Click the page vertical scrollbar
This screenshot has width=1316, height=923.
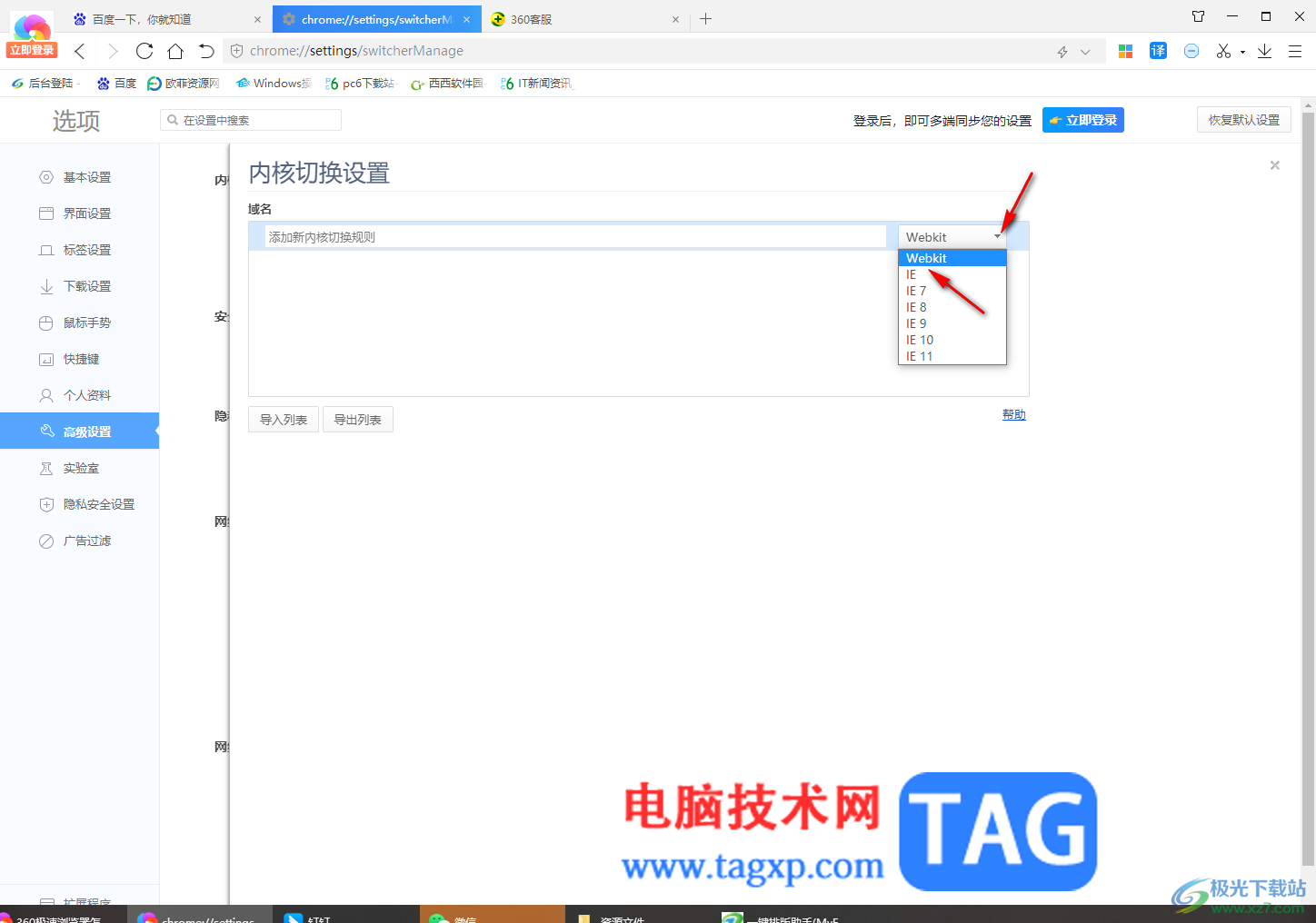pyautogui.click(x=1308, y=487)
